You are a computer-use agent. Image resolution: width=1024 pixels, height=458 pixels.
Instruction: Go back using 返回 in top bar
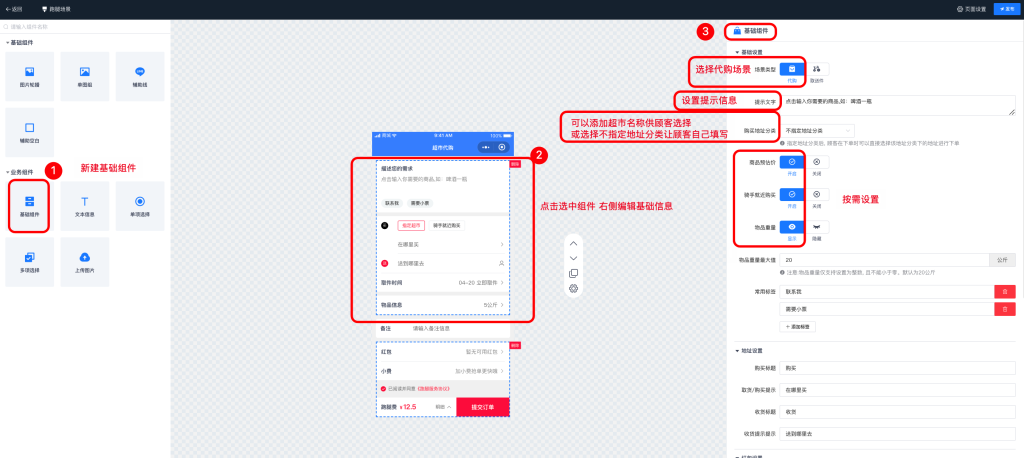coord(14,9)
